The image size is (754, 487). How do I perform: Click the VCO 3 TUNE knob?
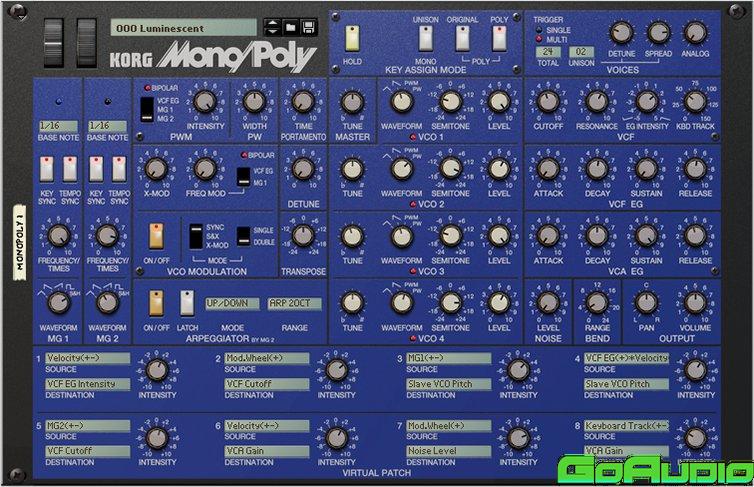(x=352, y=236)
